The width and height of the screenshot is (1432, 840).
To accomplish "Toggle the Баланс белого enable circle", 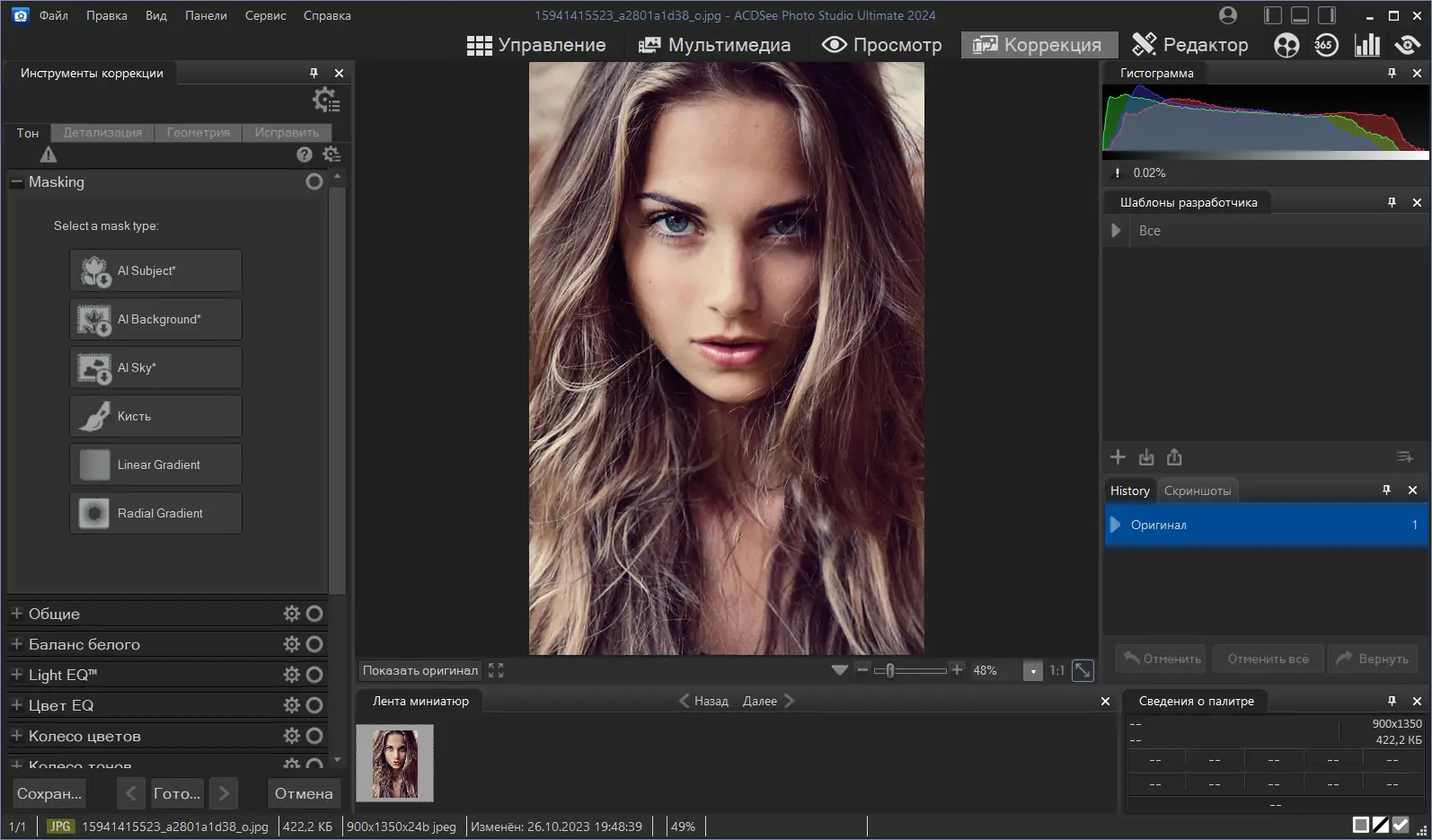I will click(314, 644).
